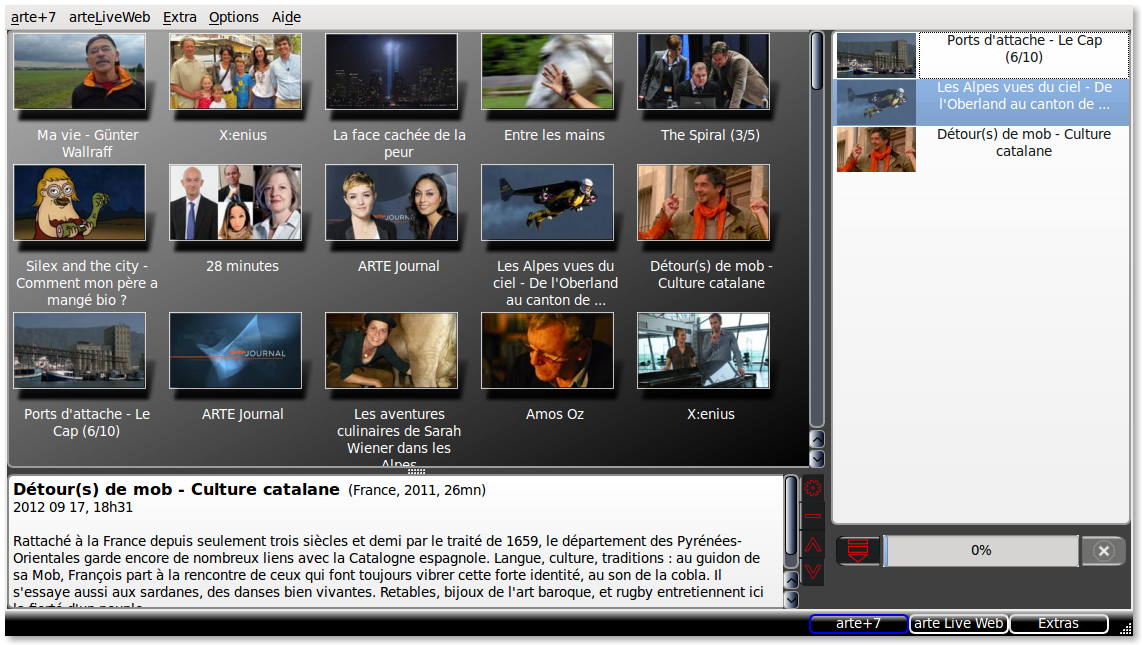
Task: Select the Amos Oz video thumbnail
Action: point(547,351)
